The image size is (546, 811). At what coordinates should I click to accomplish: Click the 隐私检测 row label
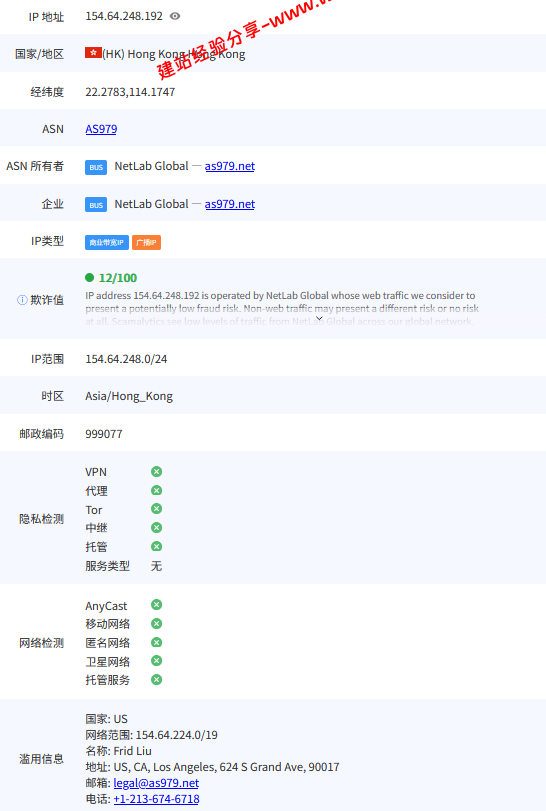pyautogui.click(x=41, y=519)
